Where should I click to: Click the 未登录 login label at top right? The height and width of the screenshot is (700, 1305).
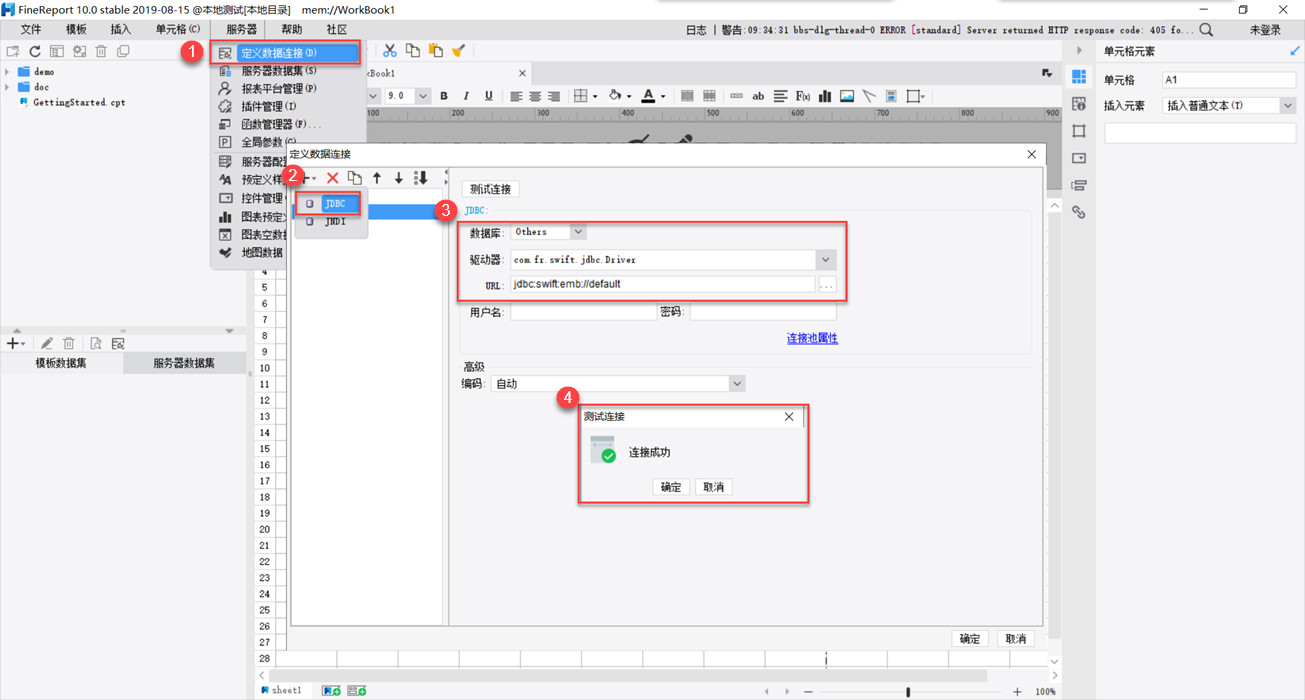(x=1265, y=30)
